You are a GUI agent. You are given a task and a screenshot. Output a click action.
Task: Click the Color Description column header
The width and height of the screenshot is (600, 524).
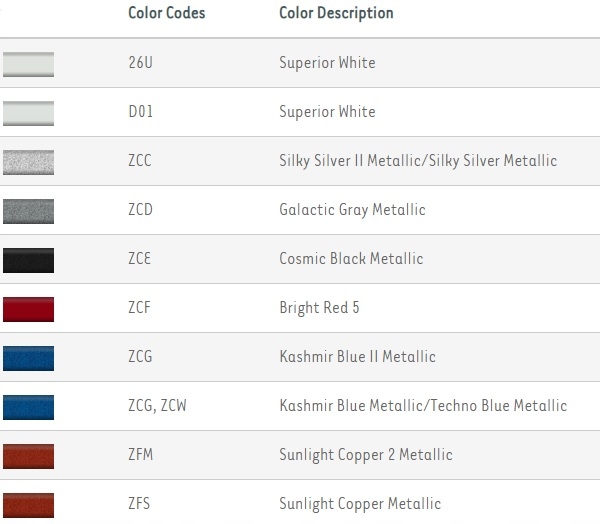coord(336,14)
